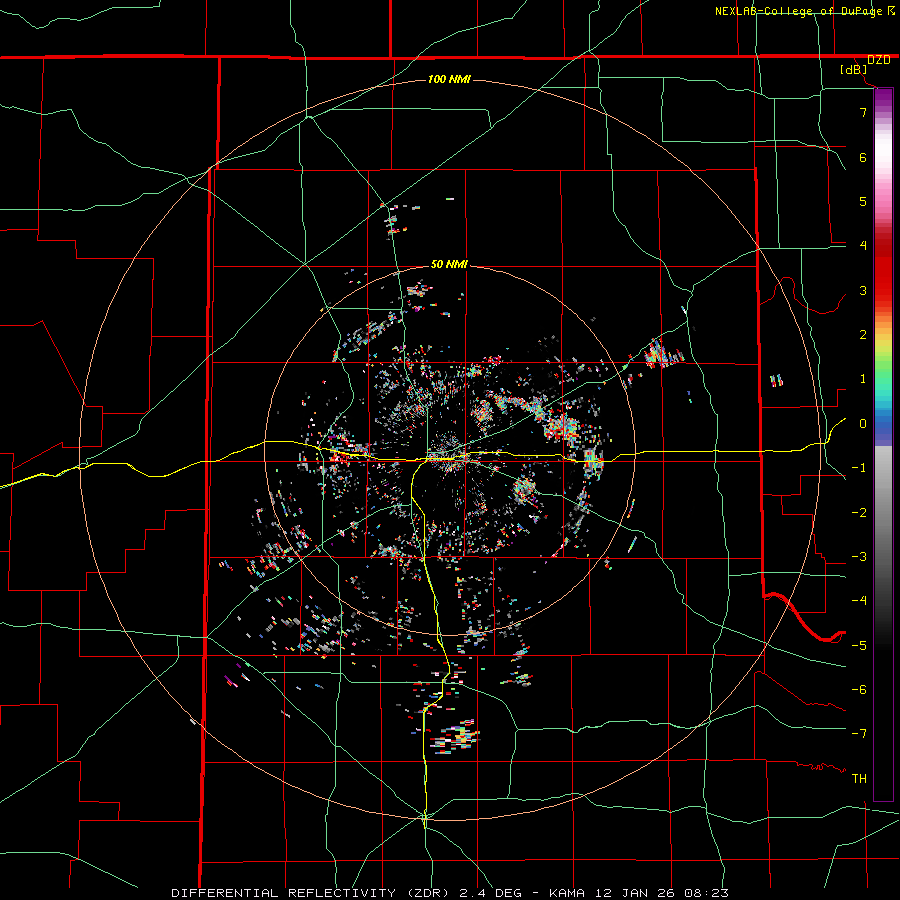Click the -3 value on the color scale
Screen dimensions: 900x900
coord(859,557)
